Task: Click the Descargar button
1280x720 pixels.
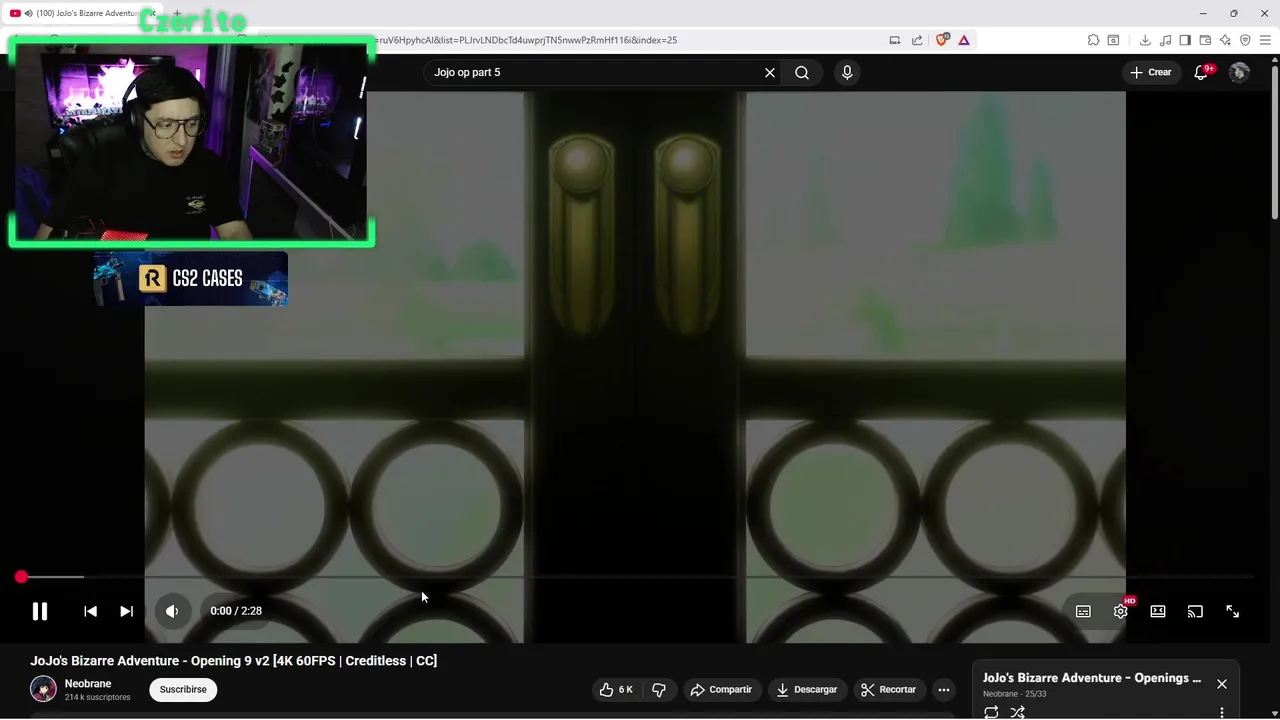Action: (806, 689)
